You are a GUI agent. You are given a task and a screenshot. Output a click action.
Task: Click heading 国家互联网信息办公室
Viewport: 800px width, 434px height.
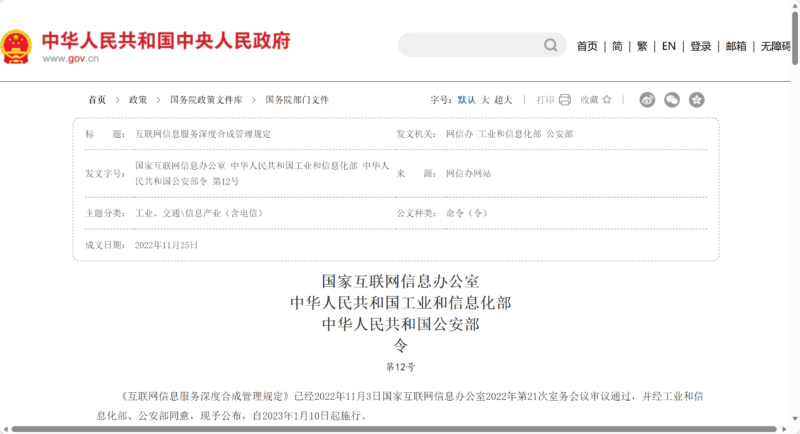401,281
